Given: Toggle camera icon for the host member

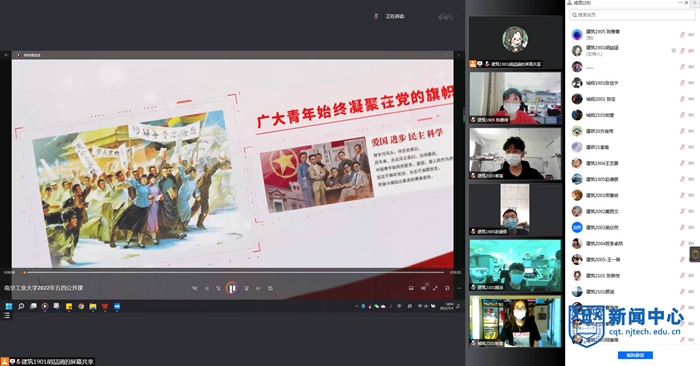Looking at the screenshot, I should tap(691, 50).
